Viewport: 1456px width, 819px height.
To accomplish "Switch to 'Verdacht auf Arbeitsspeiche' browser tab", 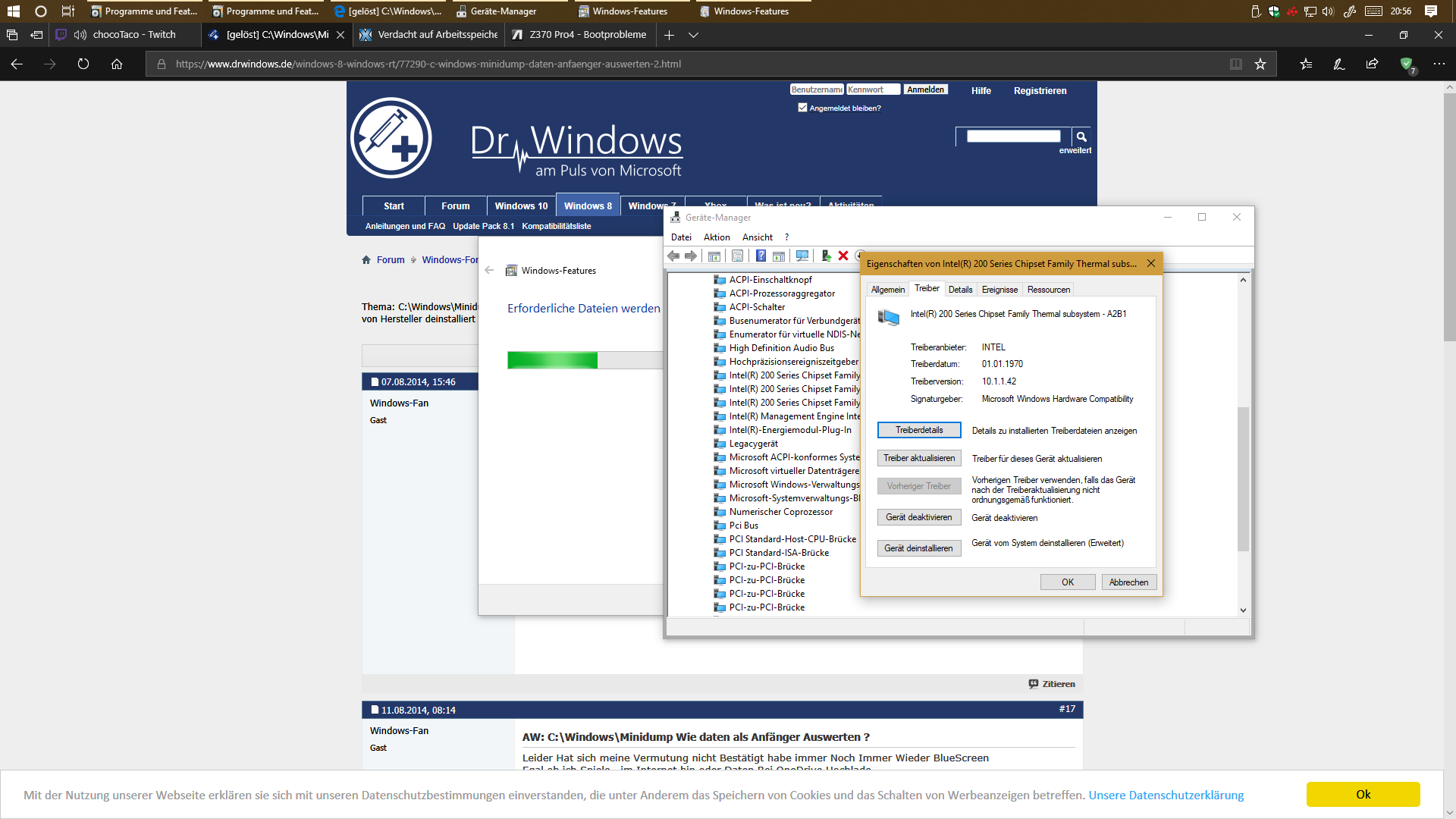I will click(x=428, y=35).
